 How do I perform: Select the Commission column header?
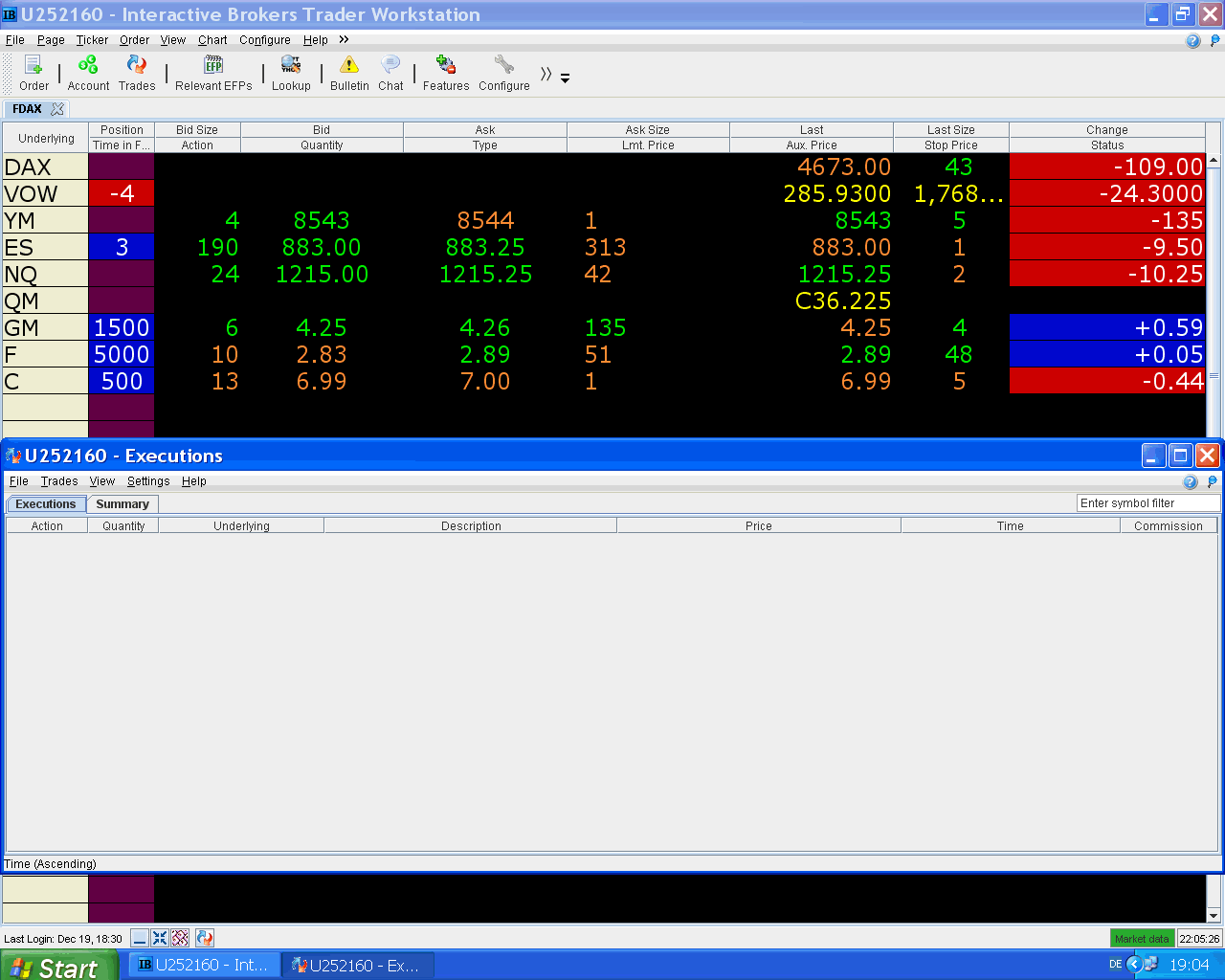click(1168, 525)
